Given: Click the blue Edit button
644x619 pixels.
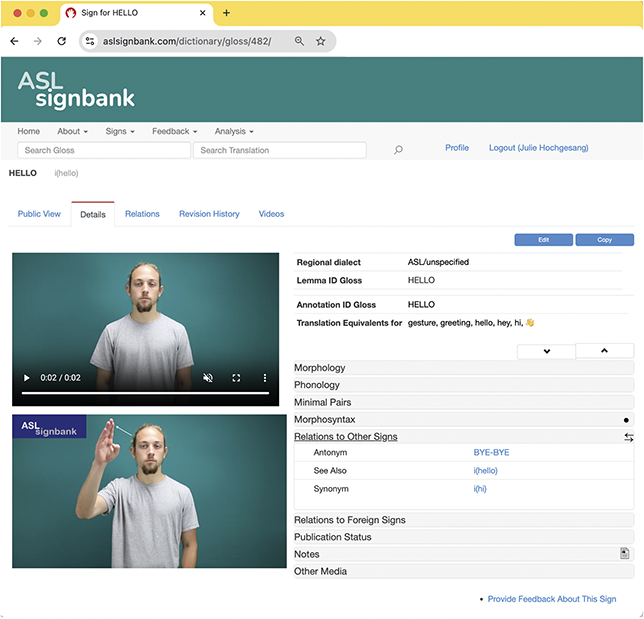Looking at the screenshot, I should pyautogui.click(x=543, y=240).
